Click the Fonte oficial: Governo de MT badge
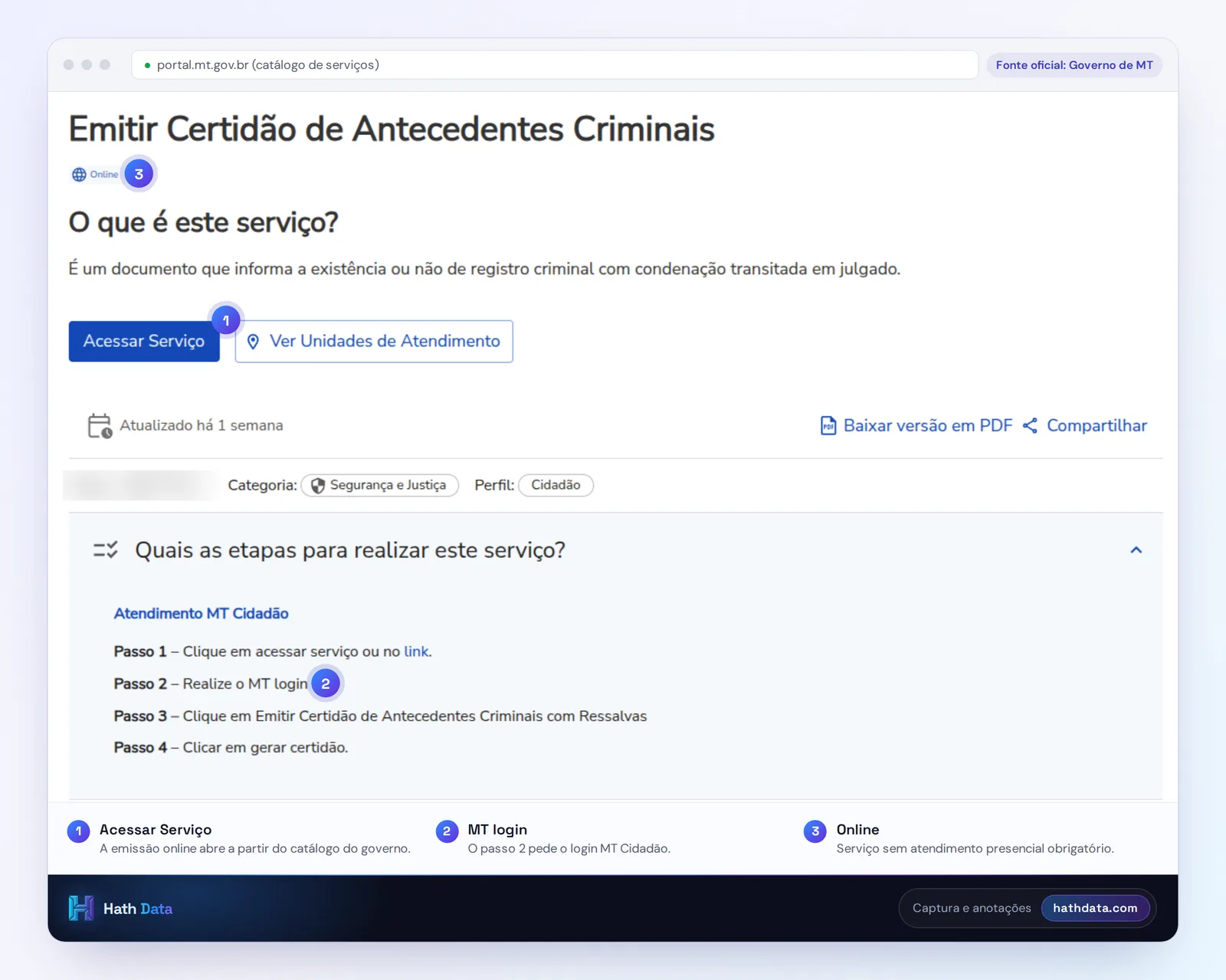1226x980 pixels. [x=1074, y=65]
